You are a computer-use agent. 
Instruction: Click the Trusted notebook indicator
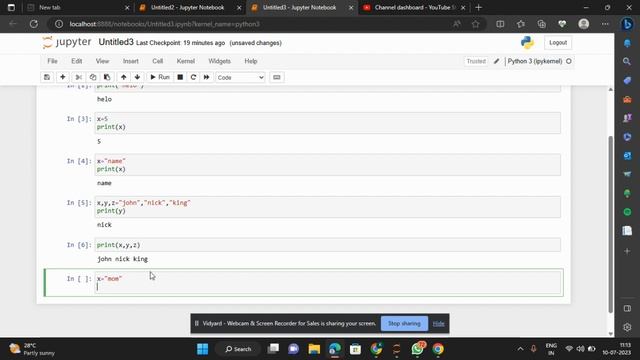coord(476,61)
